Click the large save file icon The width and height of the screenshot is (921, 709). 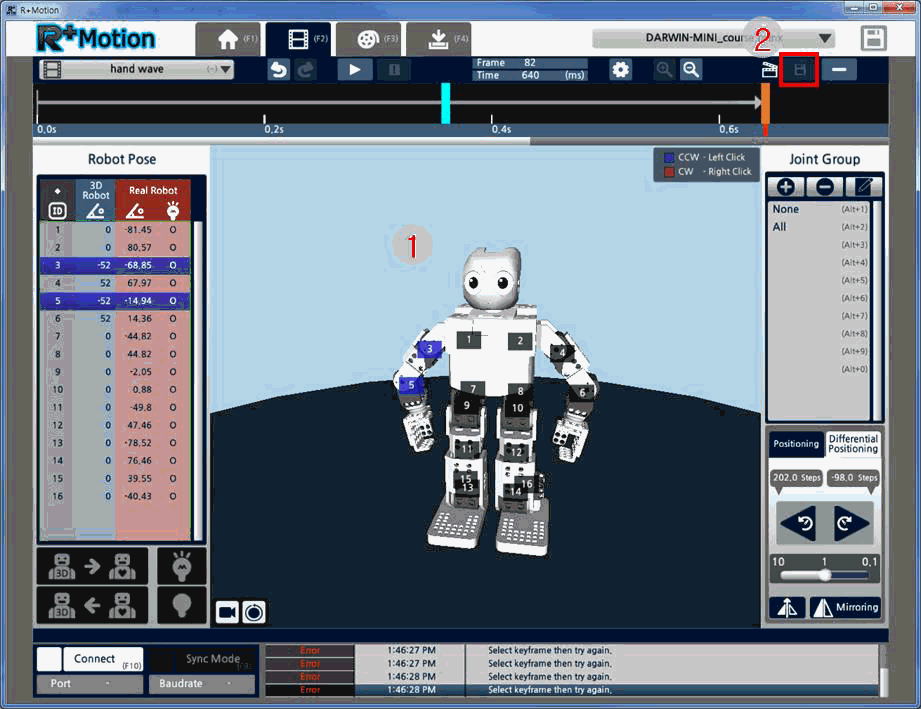(x=873, y=39)
